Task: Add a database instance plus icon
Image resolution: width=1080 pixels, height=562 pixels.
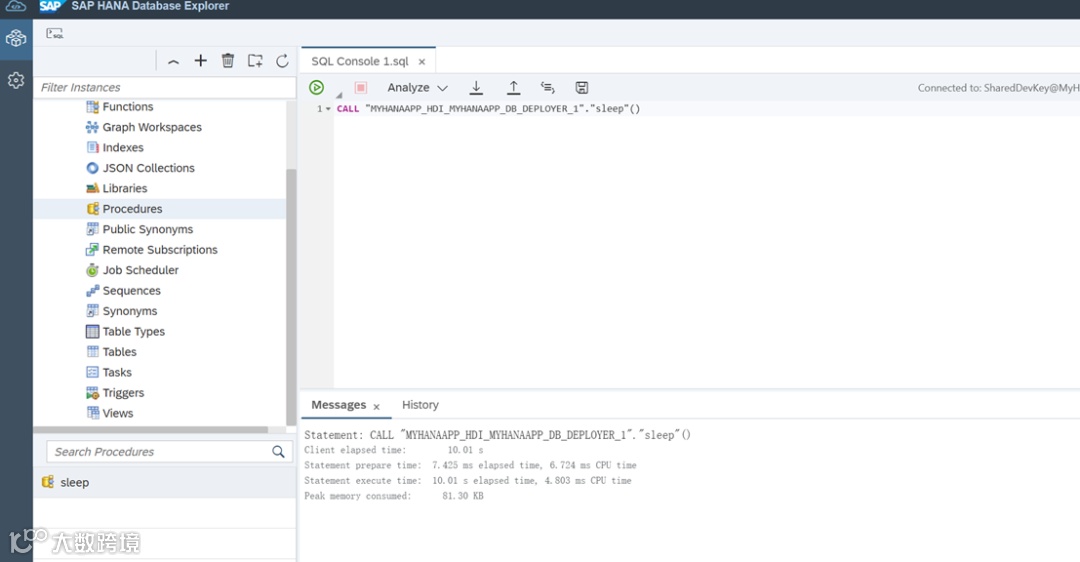Action: pos(200,61)
